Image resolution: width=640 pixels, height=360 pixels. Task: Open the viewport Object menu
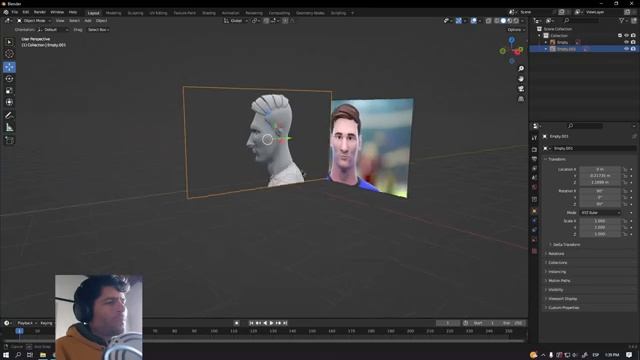point(101,20)
